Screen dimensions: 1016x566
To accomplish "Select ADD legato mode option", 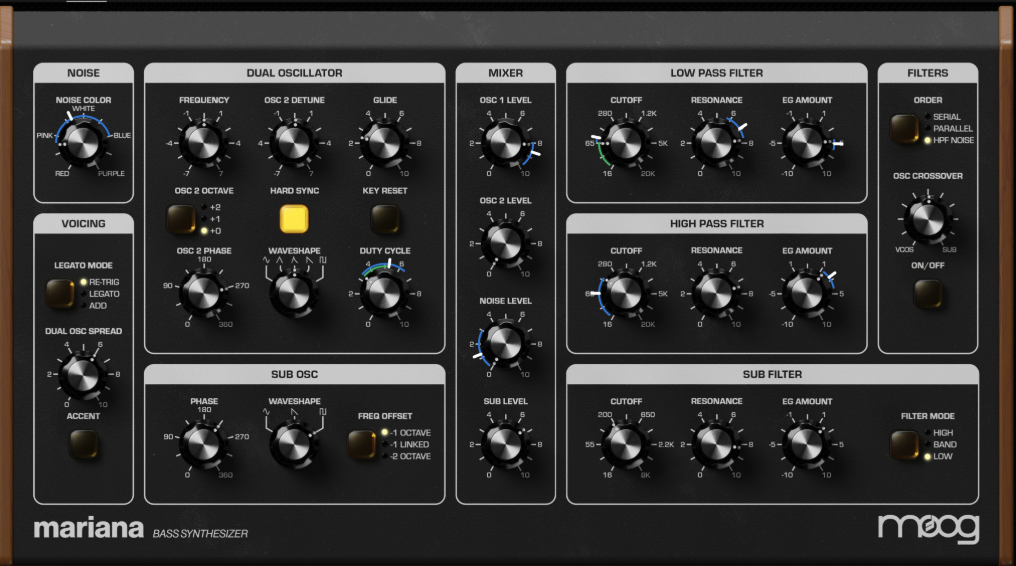I will 93,305.
